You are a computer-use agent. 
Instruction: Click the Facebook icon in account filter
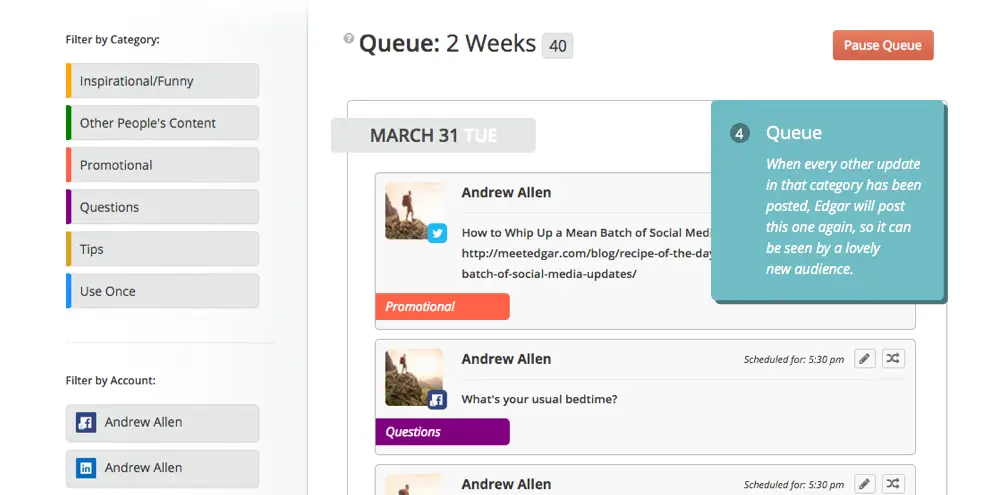pos(86,422)
